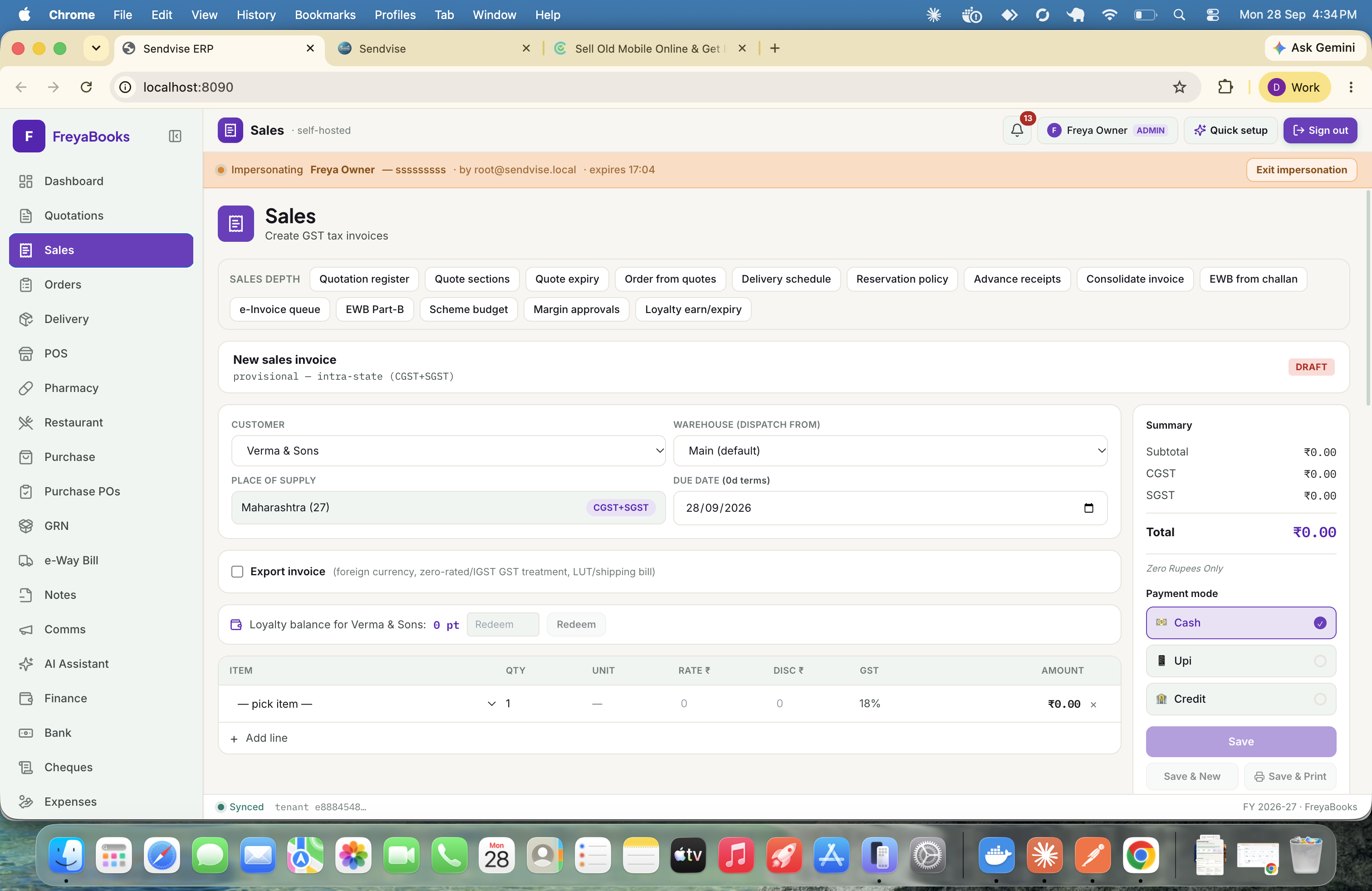Open the calendar picker on due date
Image resolution: width=1372 pixels, height=891 pixels.
[x=1088, y=508]
